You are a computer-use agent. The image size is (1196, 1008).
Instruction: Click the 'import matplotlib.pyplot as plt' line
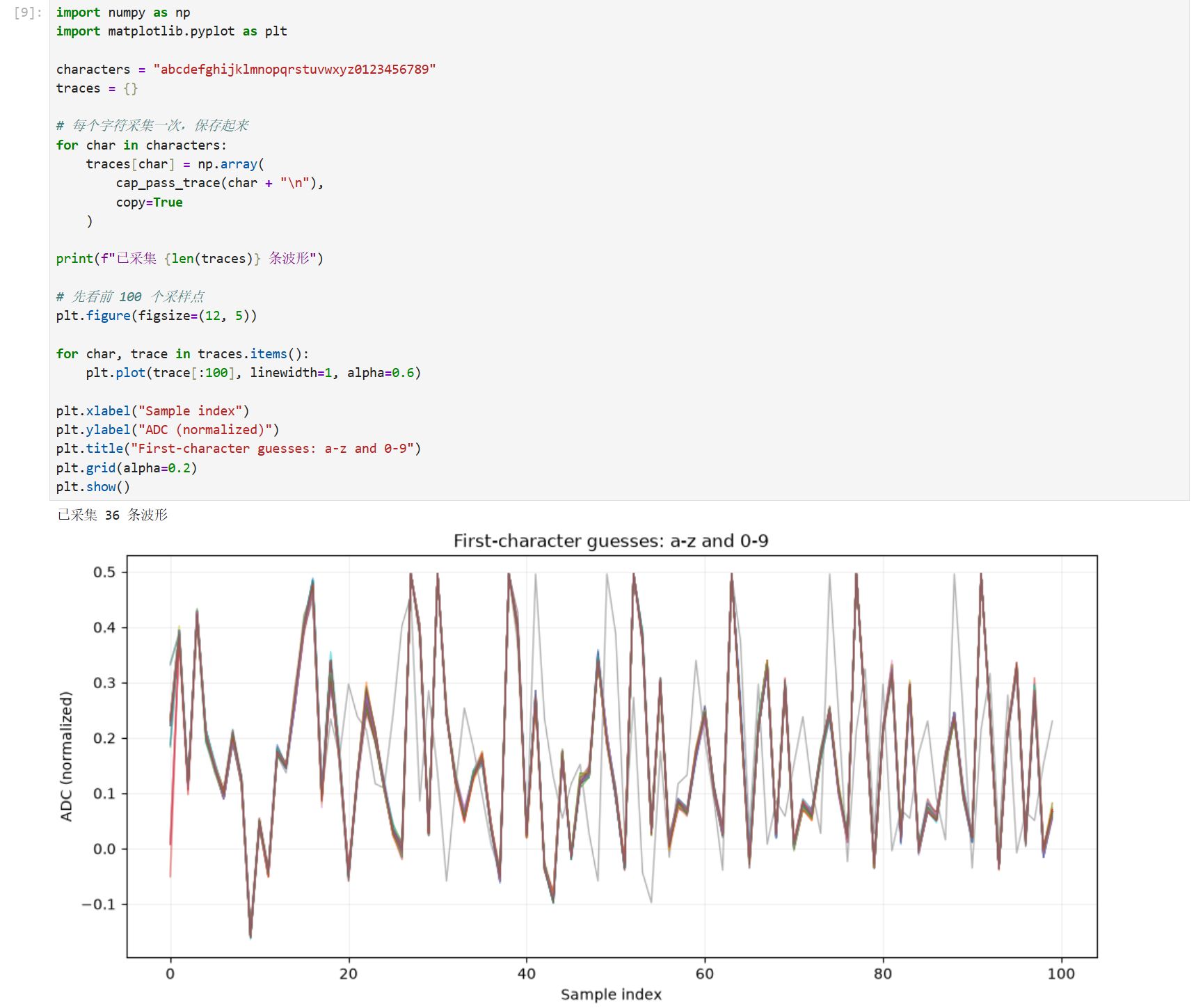point(172,31)
